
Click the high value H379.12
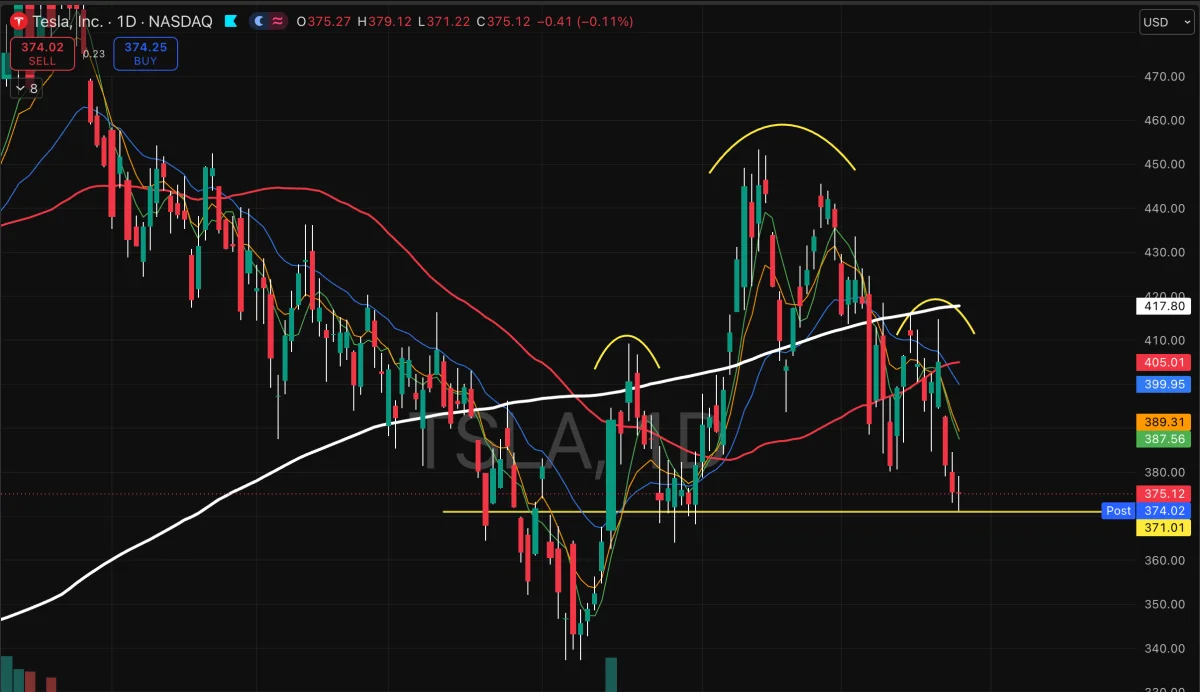coord(384,21)
